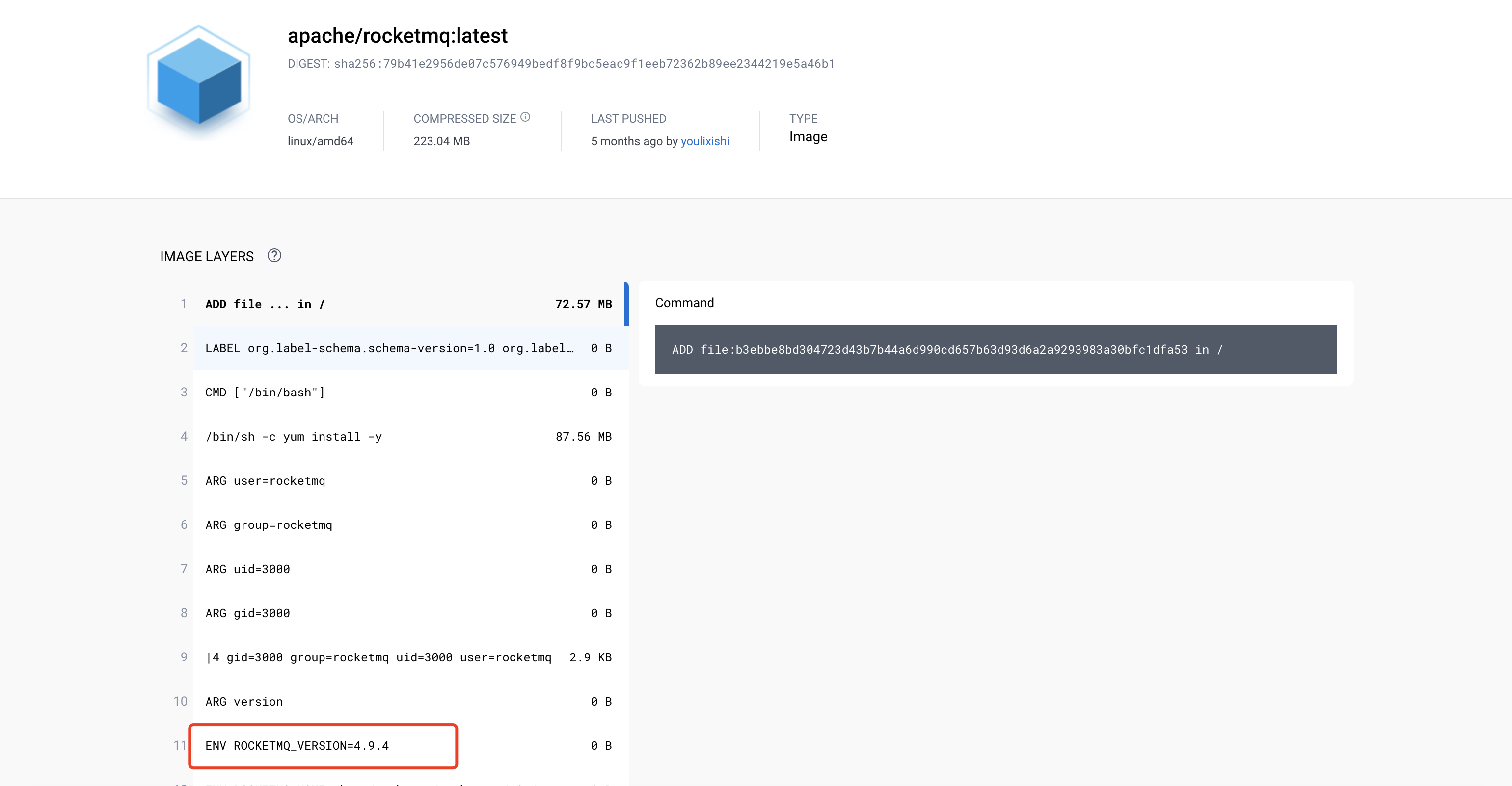Click the apache/rocketmq:latest title
The height and width of the screenshot is (786, 1512).
click(397, 36)
